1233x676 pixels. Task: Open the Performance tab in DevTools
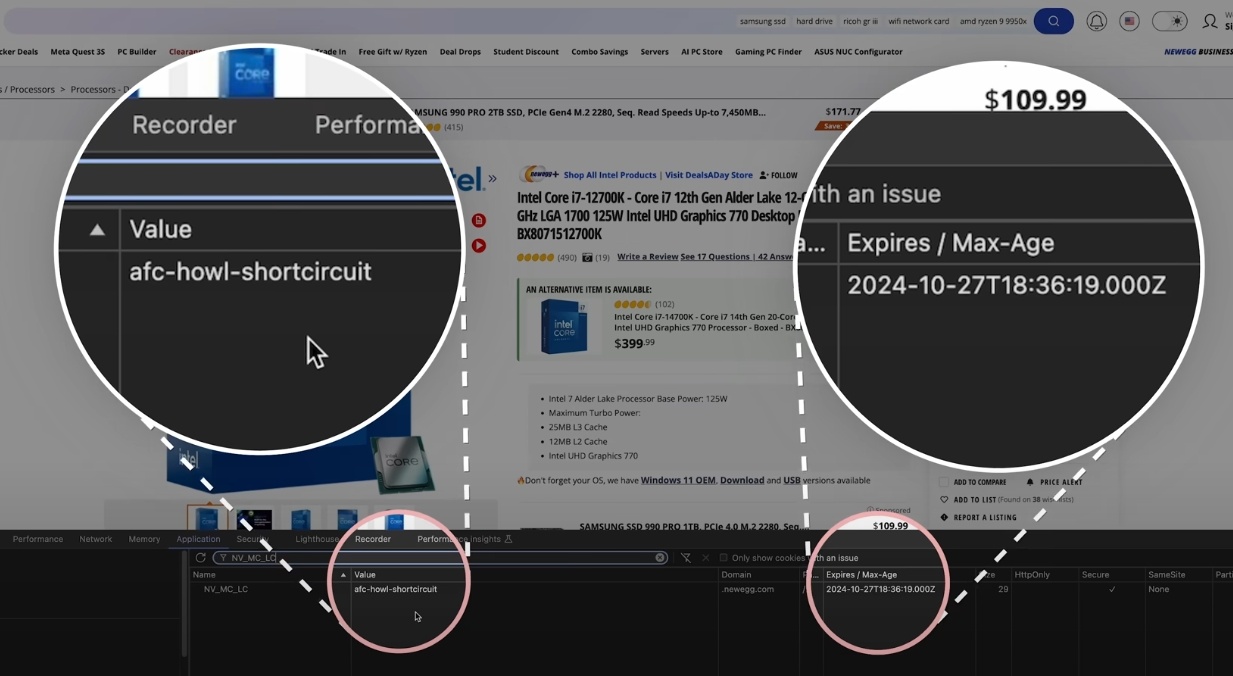[38, 539]
